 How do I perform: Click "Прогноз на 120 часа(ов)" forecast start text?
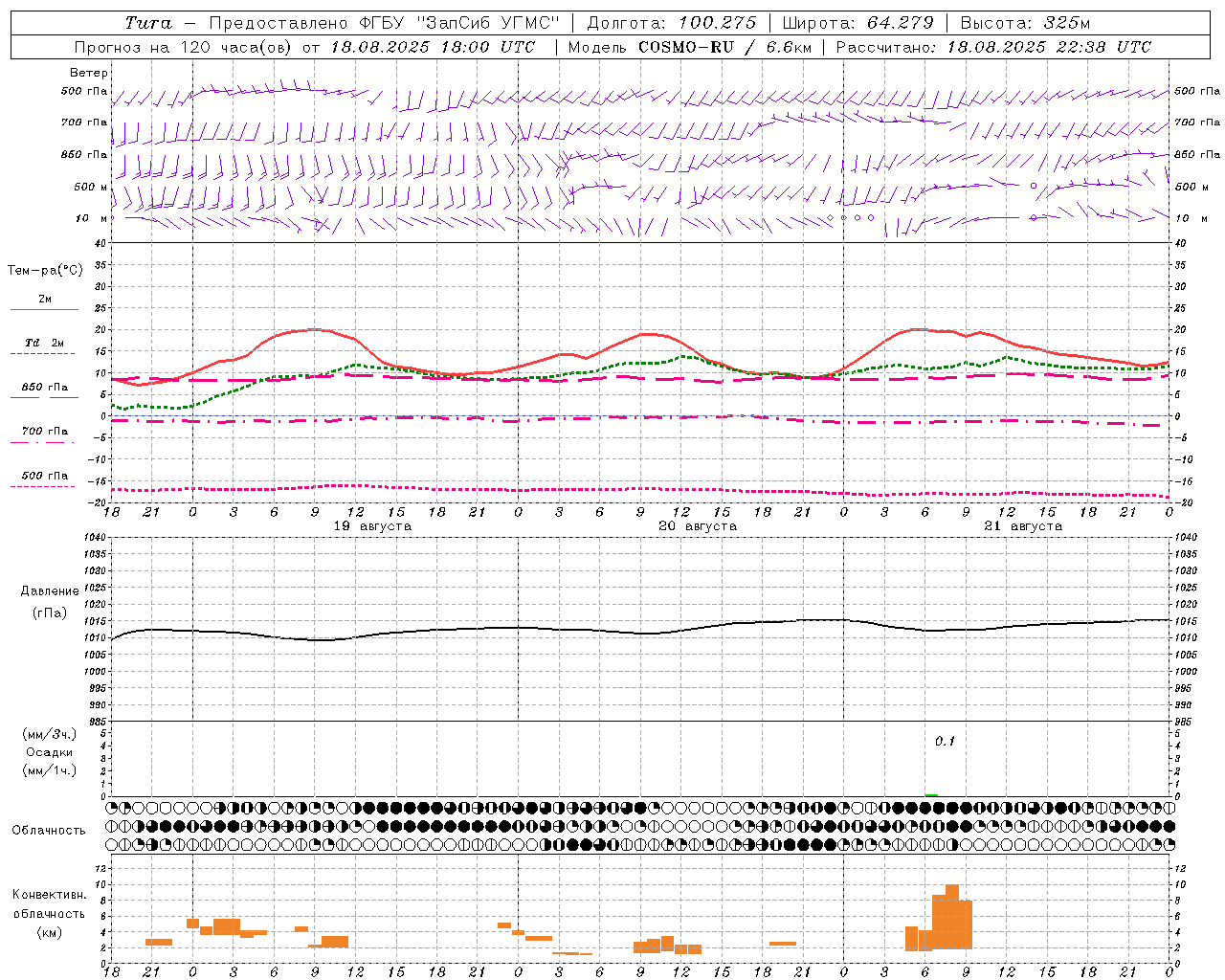point(305,47)
